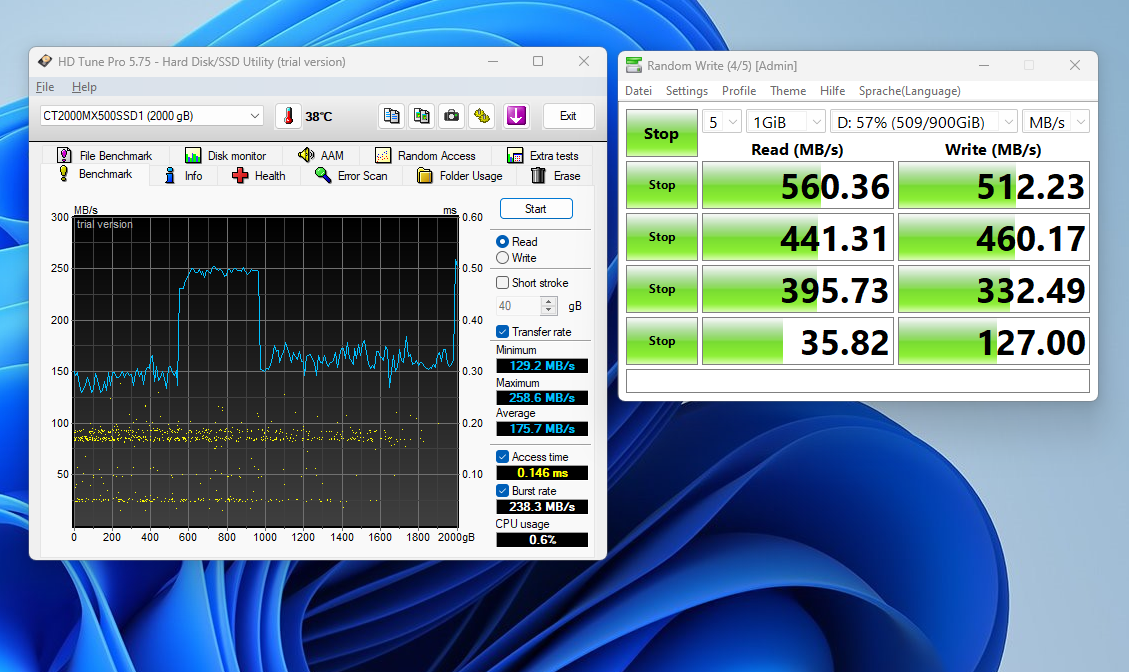Switch to the AAM tab
This screenshot has height=672, width=1129.
[x=321, y=156]
